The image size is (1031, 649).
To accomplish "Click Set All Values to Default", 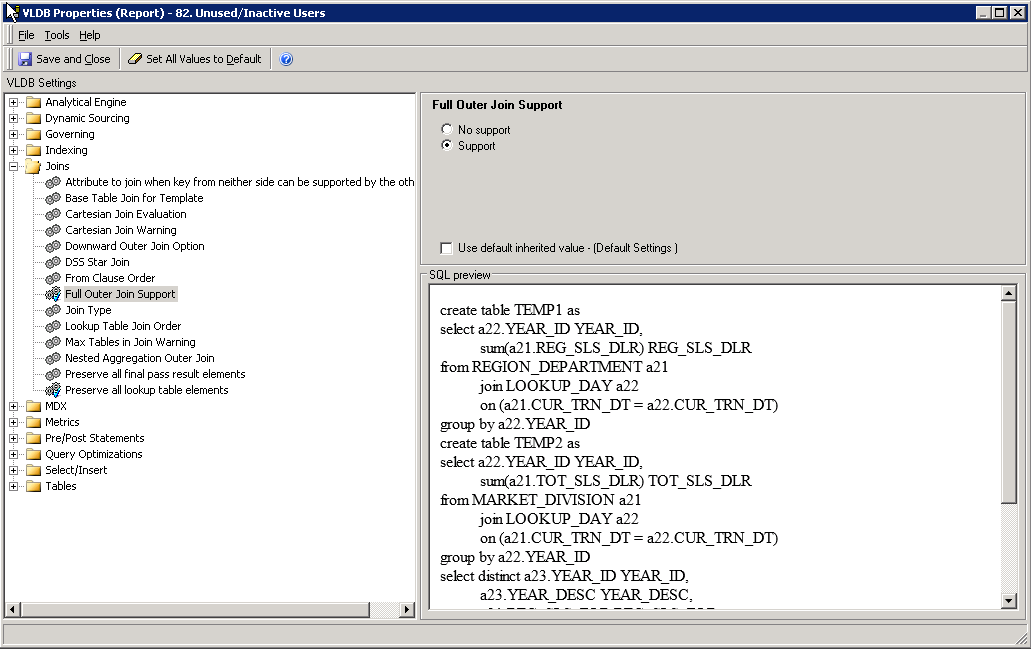I will coord(194,59).
